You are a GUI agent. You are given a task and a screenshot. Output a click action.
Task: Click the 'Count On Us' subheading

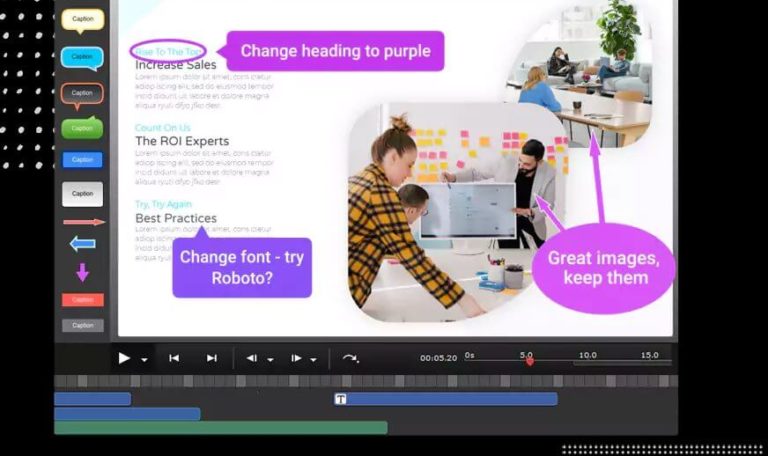[x=163, y=128]
